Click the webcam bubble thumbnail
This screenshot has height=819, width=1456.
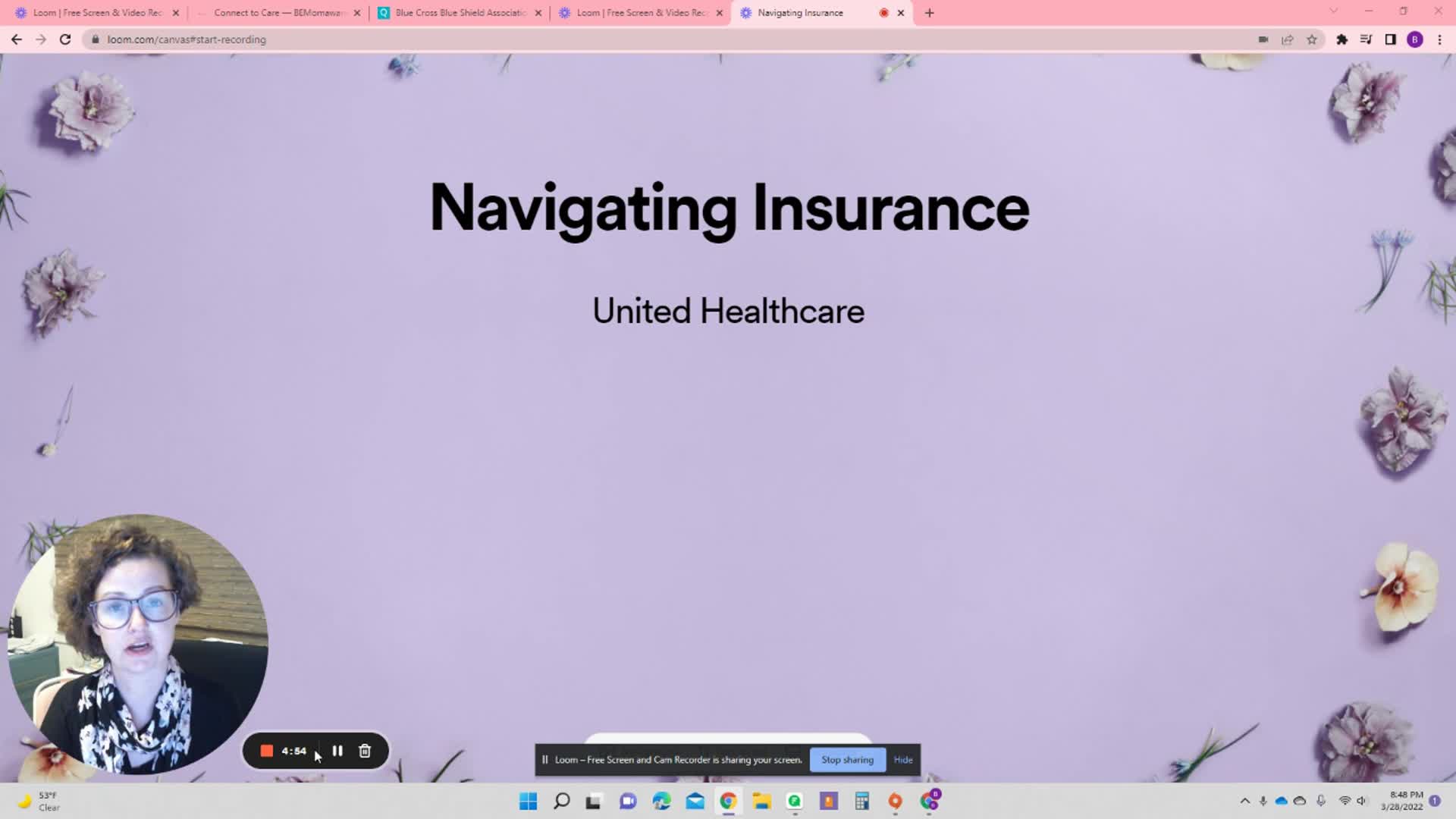pyautogui.click(x=137, y=645)
